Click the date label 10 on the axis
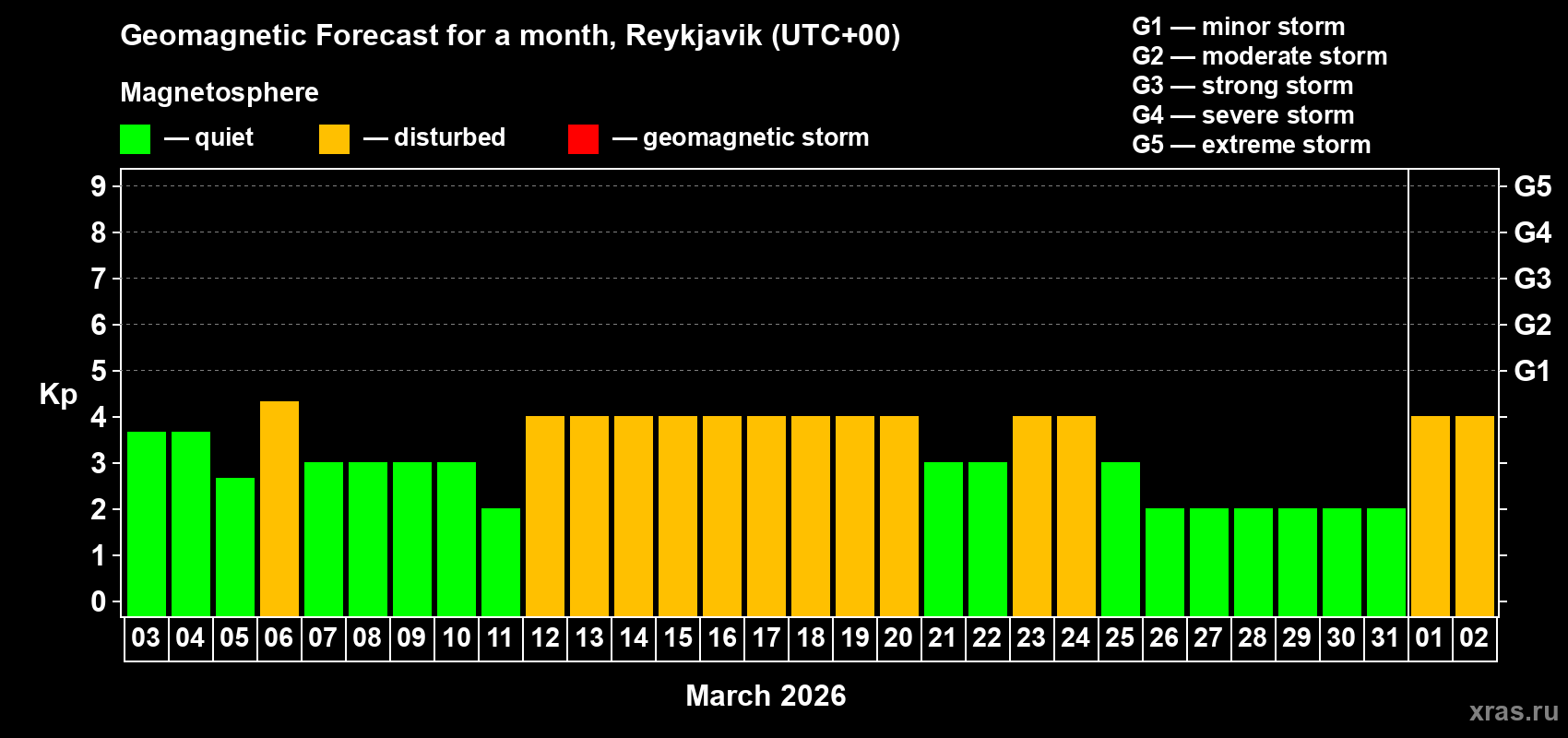Screen dimensions: 1568x738 [x=457, y=637]
